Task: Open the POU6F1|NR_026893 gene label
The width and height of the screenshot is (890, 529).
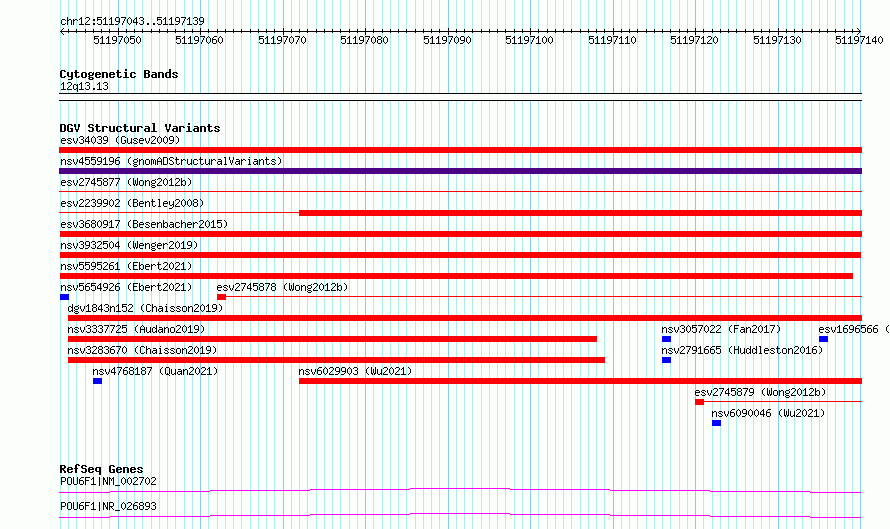Action: [108, 506]
